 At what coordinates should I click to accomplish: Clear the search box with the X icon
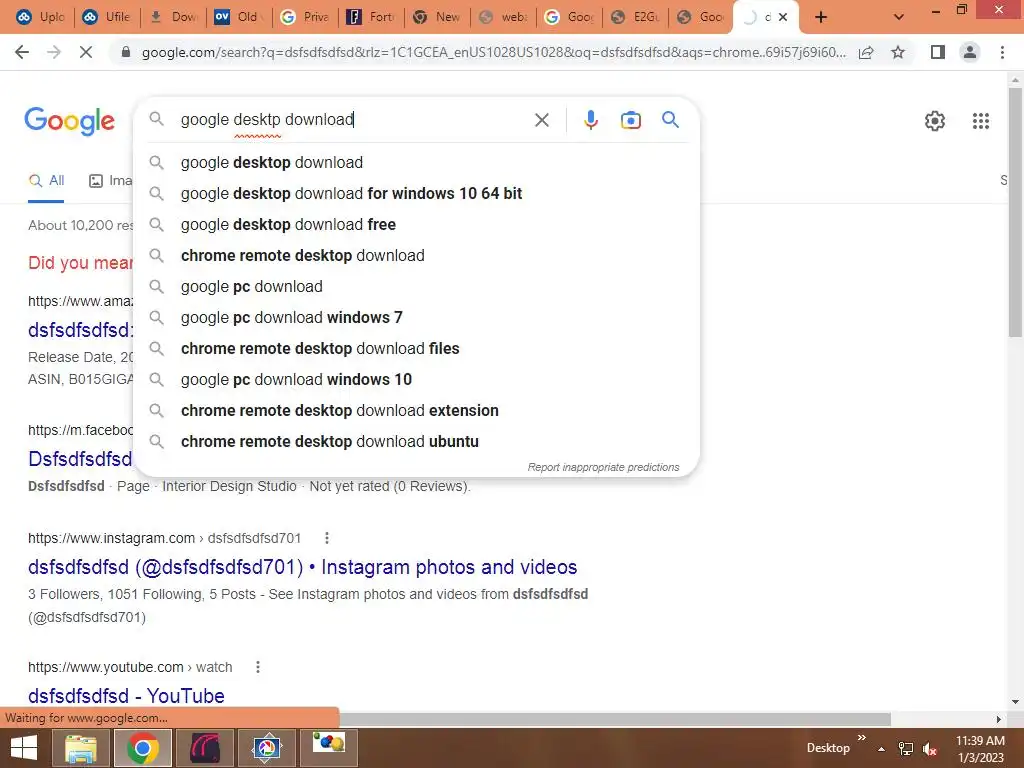541,120
